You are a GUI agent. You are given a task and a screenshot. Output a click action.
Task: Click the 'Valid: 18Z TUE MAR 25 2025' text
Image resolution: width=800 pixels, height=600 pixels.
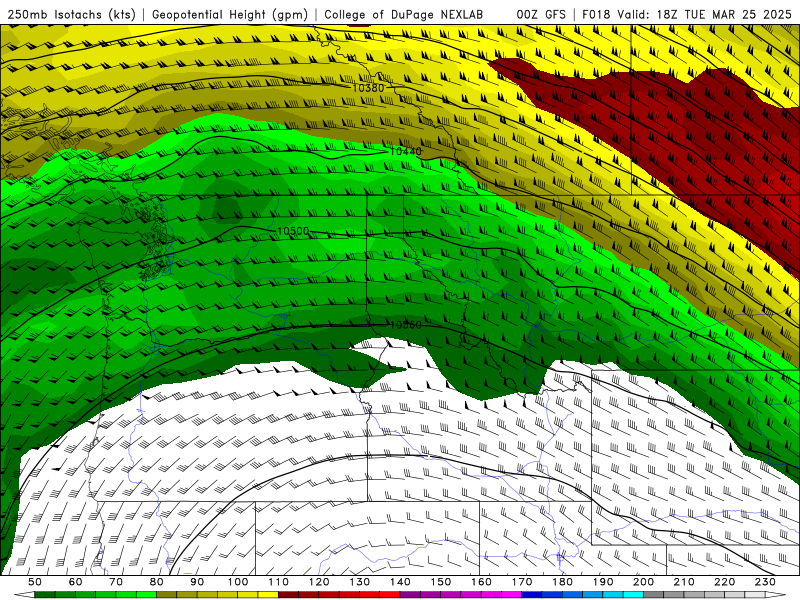tap(704, 14)
